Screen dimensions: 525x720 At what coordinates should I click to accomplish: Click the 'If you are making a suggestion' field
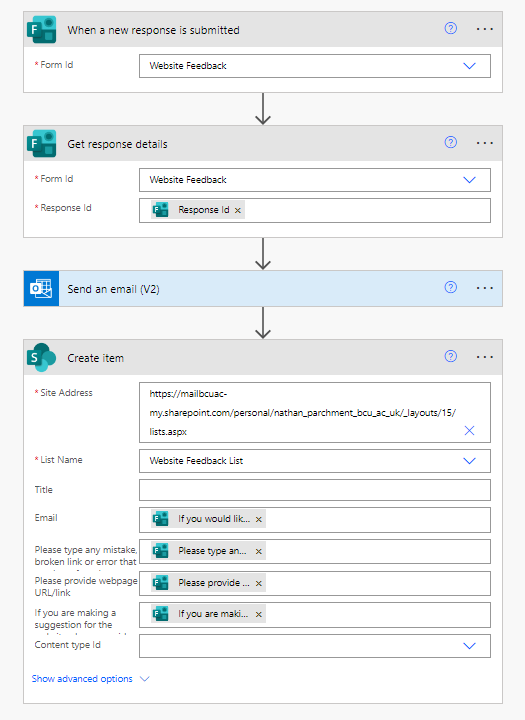(315, 615)
